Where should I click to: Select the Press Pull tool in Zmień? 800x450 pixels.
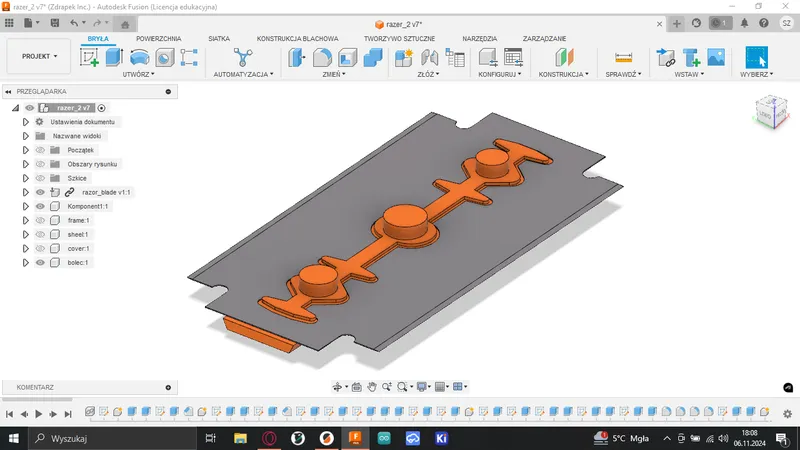pyautogui.click(x=298, y=58)
